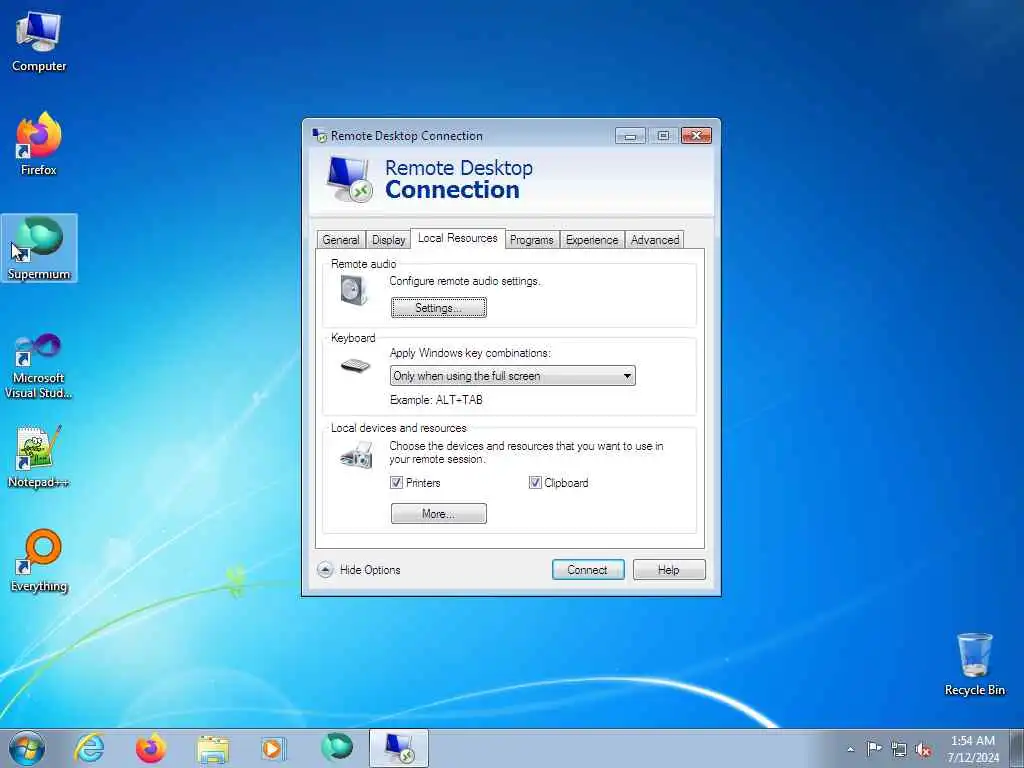This screenshot has height=768, width=1024.
Task: Open Action Center flag tray icon
Action: (x=874, y=748)
